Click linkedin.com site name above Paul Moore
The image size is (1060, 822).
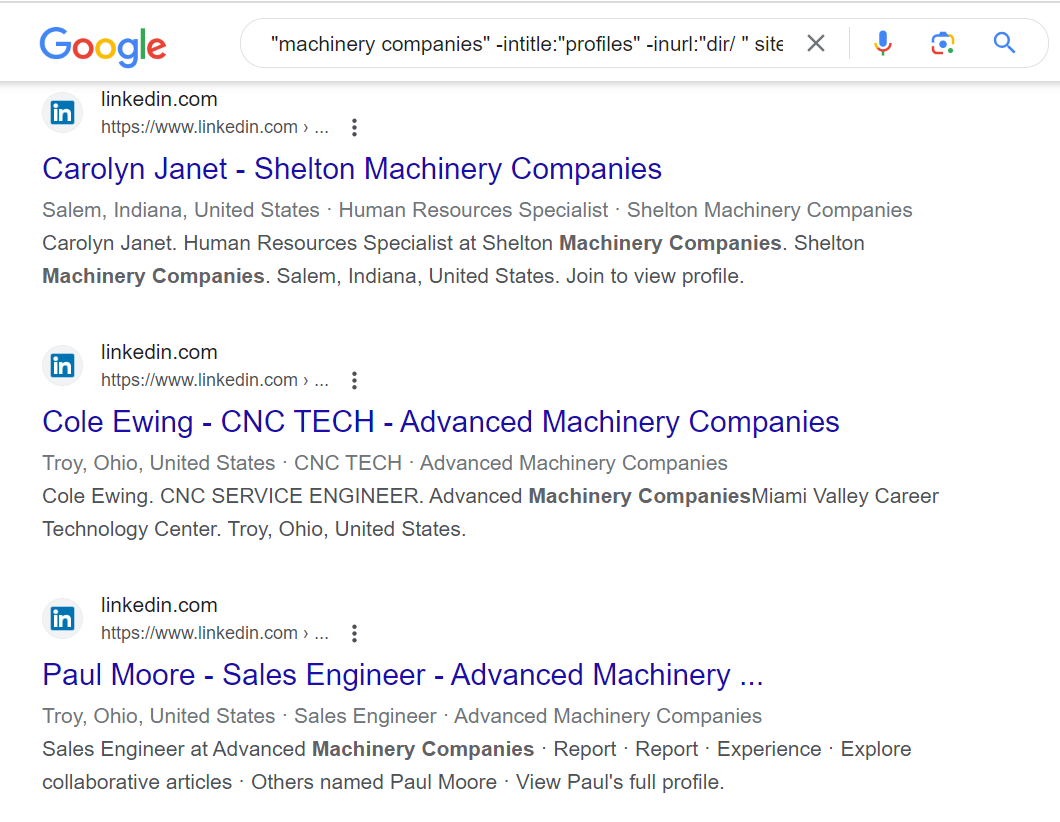[160, 605]
